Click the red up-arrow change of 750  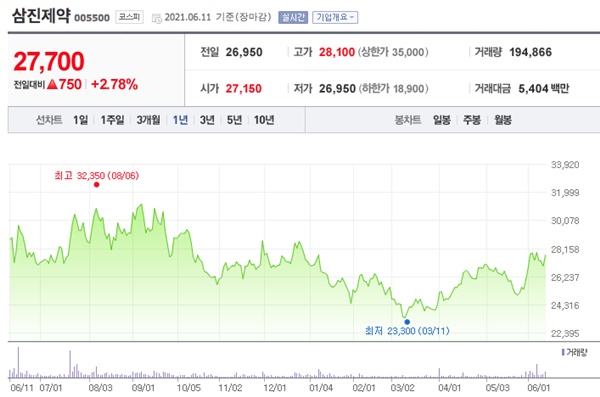(x=64, y=84)
